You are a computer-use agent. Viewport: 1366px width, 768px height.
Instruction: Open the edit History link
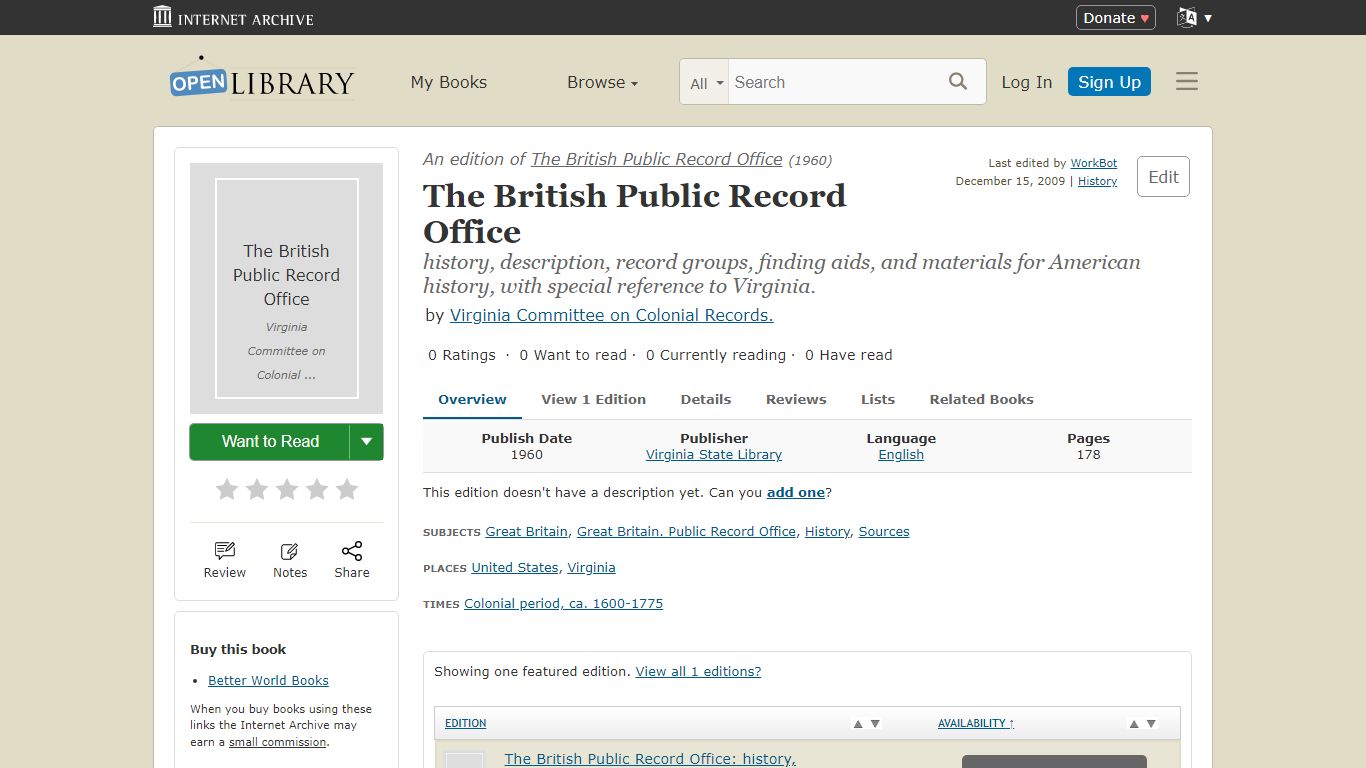(1097, 181)
